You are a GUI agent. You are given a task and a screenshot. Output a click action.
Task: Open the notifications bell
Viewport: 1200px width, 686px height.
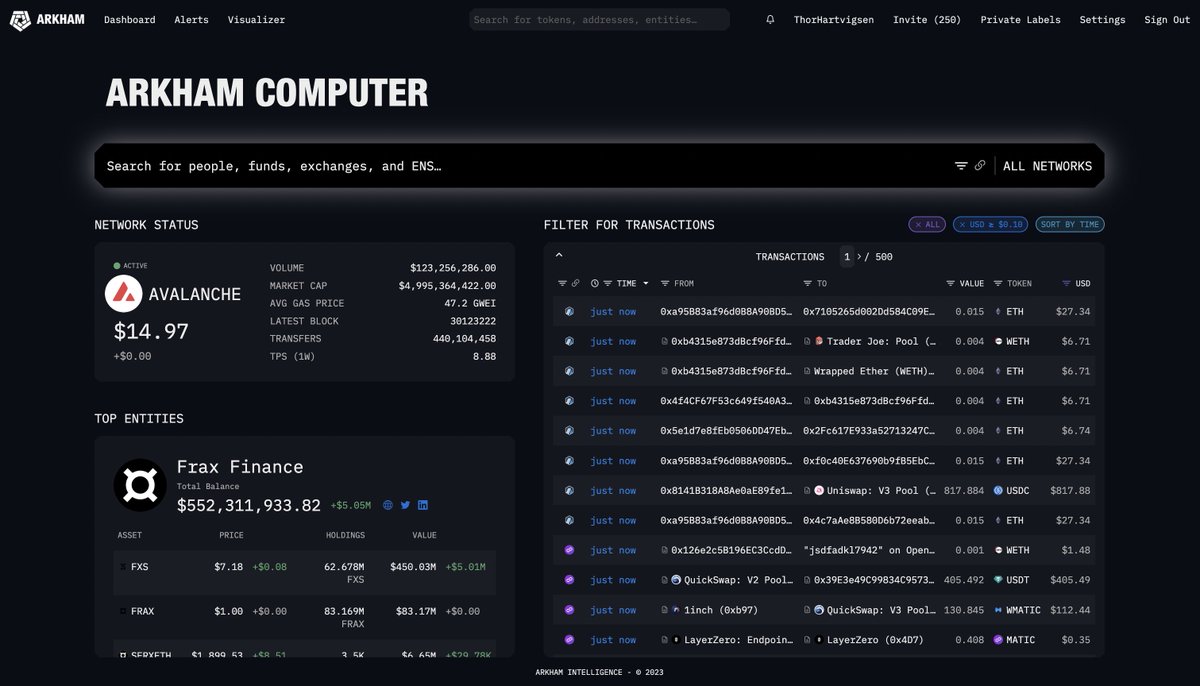point(770,20)
